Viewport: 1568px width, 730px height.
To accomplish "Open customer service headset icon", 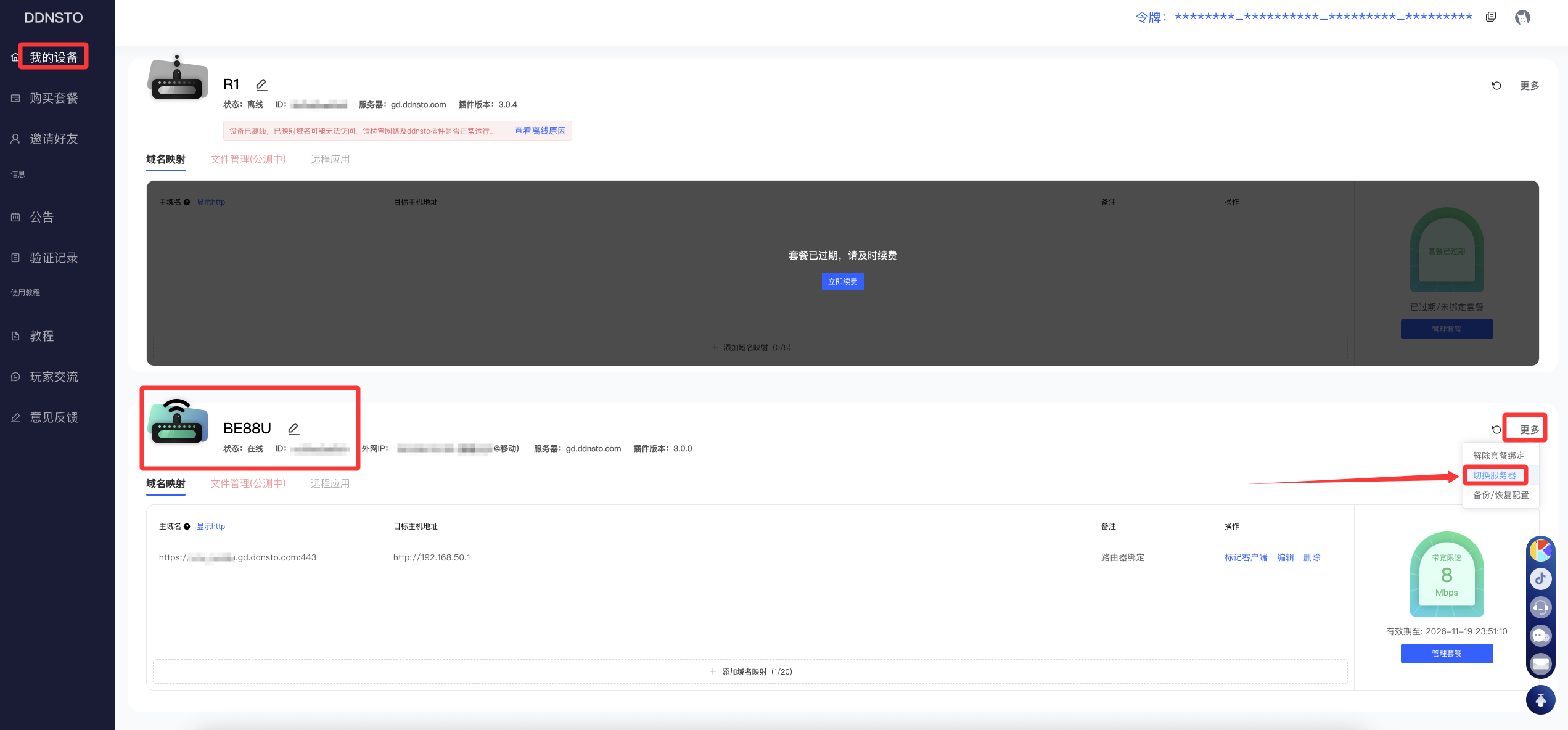I will pyautogui.click(x=1540, y=607).
